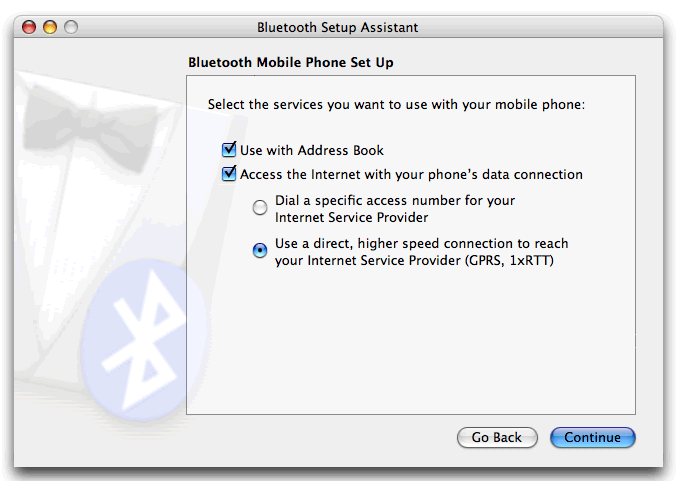Select the Dial a specific access number radio button
The height and width of the screenshot is (481, 677).
click(260, 208)
